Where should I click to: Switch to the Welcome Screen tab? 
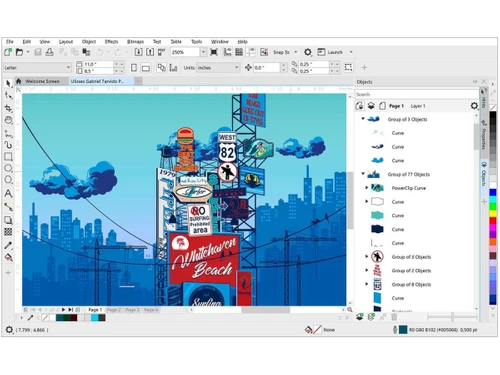click(x=42, y=81)
